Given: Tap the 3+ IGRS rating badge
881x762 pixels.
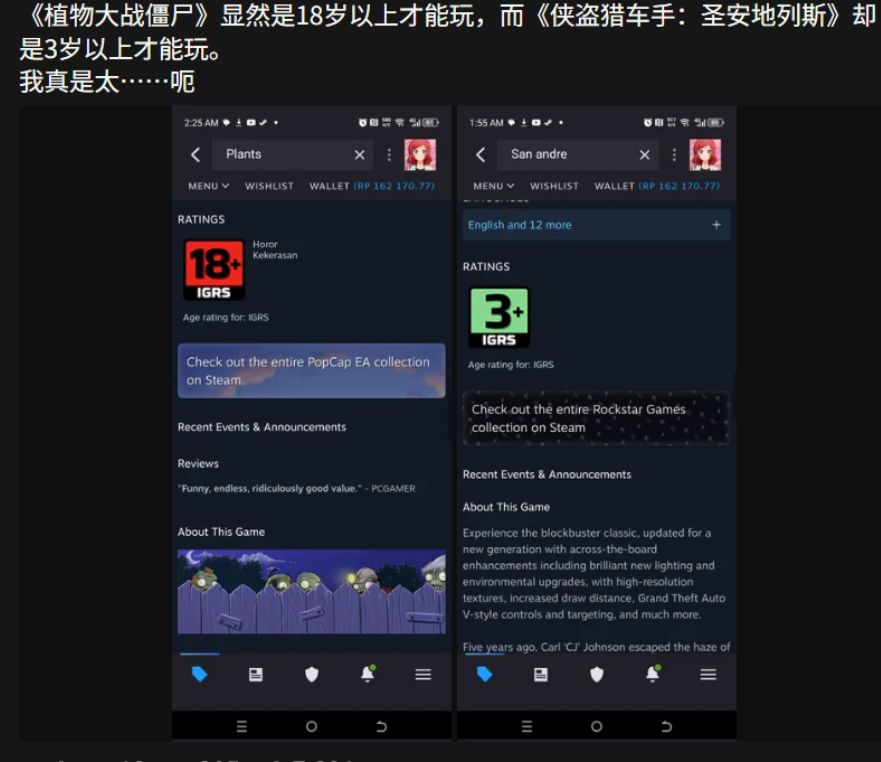Looking at the screenshot, I should [x=499, y=318].
